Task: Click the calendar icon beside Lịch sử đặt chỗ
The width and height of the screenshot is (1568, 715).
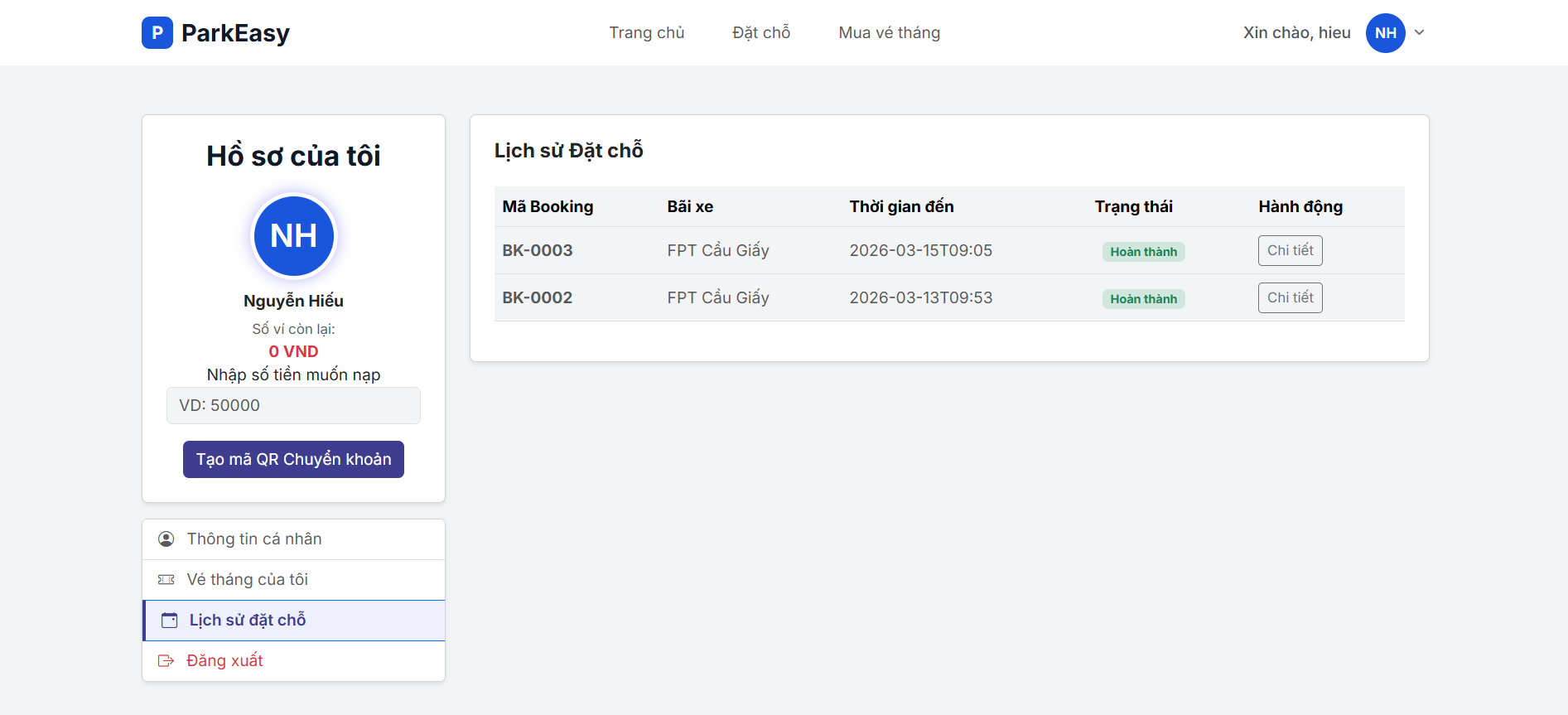Action: (169, 621)
